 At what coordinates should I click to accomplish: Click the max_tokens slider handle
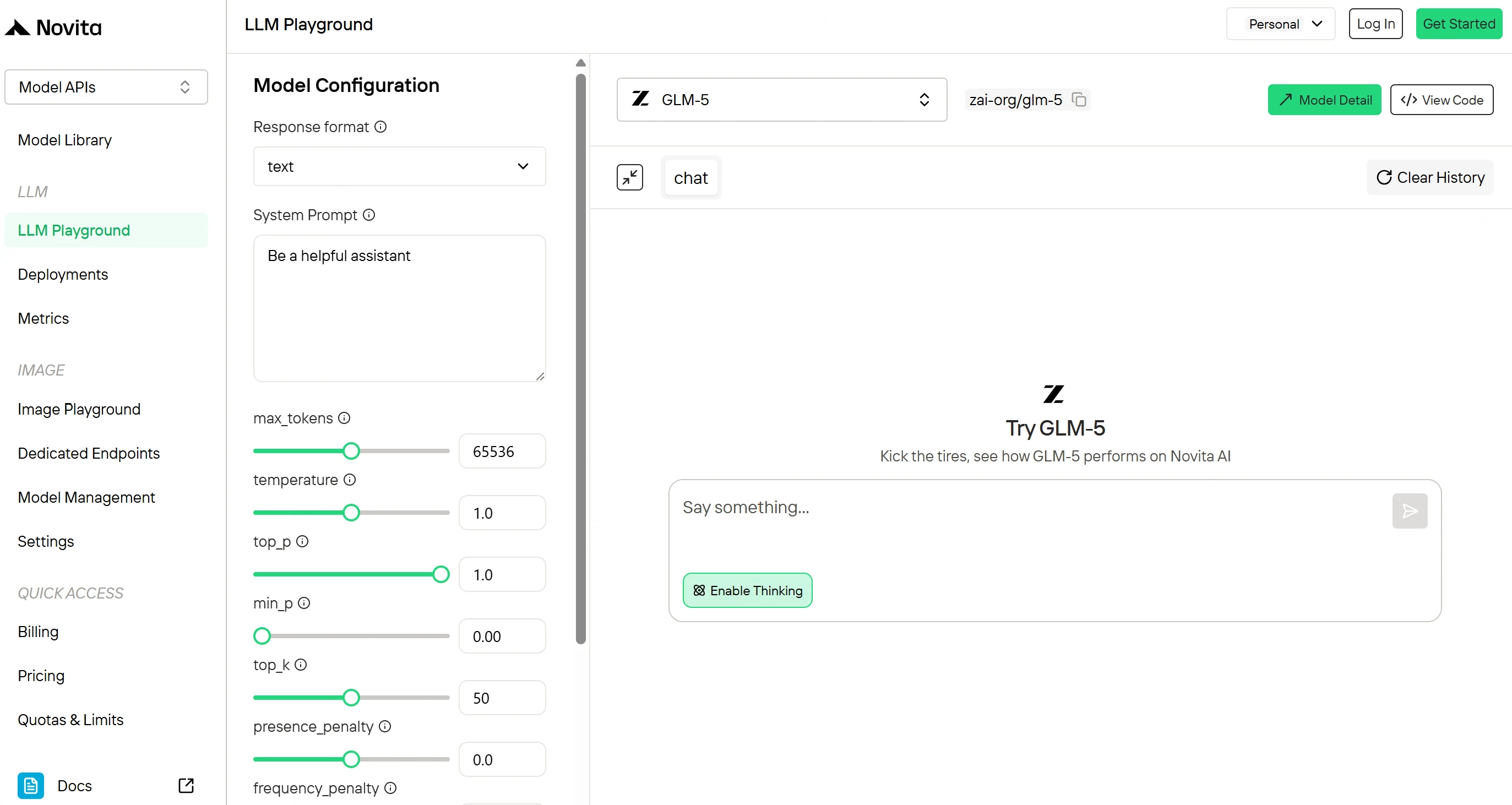tap(351, 450)
